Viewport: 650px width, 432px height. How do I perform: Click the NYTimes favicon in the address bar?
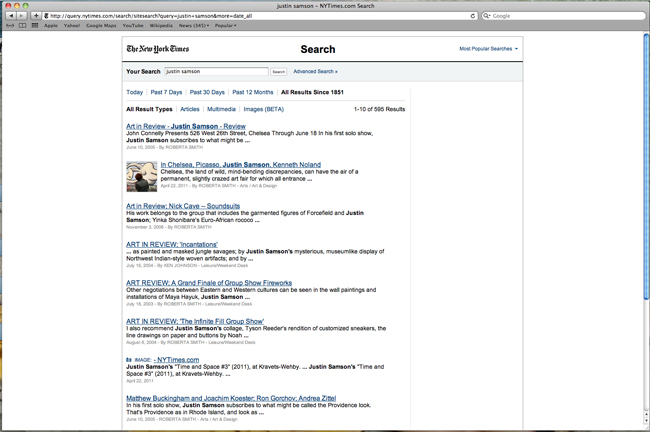(x=46, y=16)
